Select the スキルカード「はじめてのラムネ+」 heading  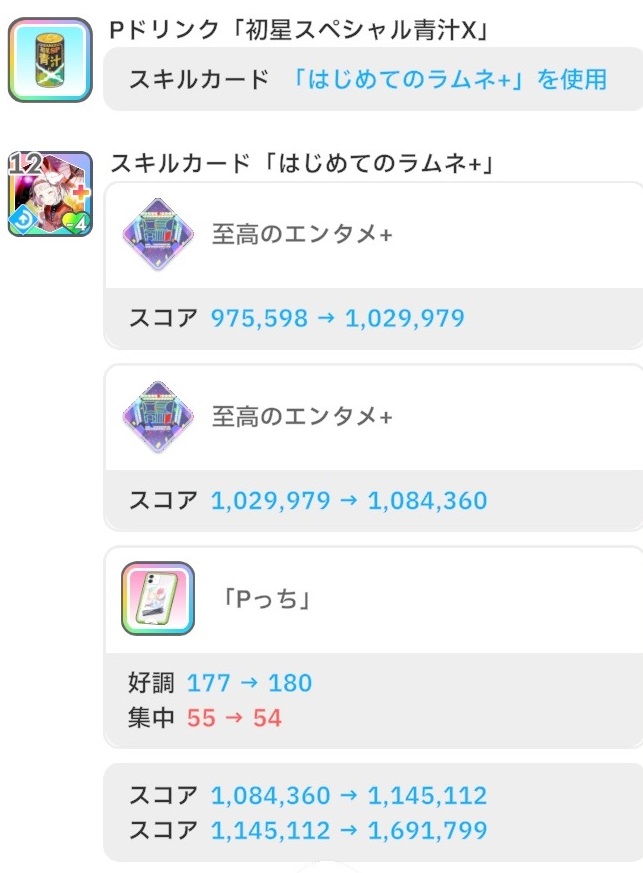pos(302,163)
